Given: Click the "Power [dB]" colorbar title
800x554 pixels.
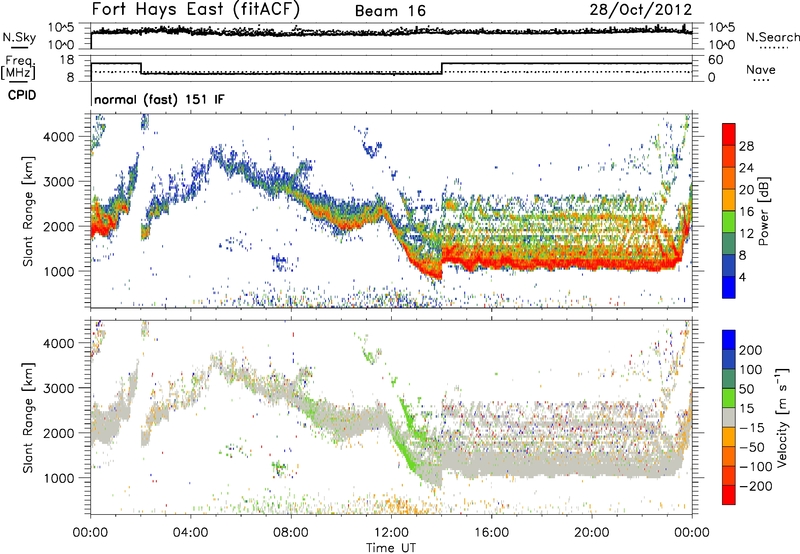Looking at the screenshot, I should pyautogui.click(x=764, y=211).
